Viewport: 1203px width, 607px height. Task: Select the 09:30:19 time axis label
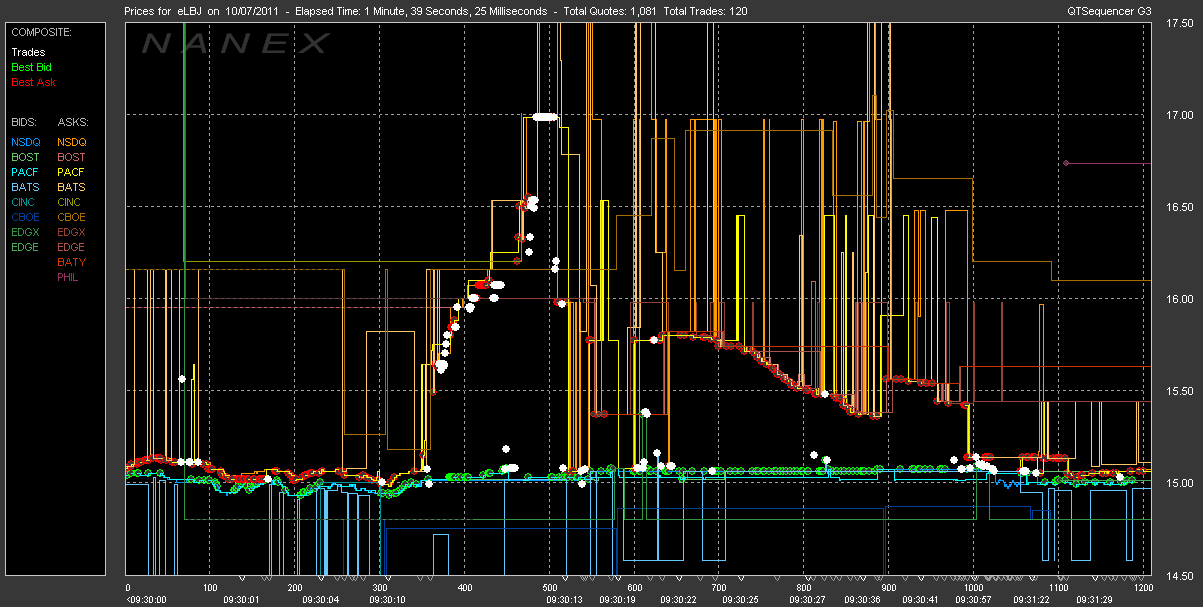pyautogui.click(x=618, y=600)
